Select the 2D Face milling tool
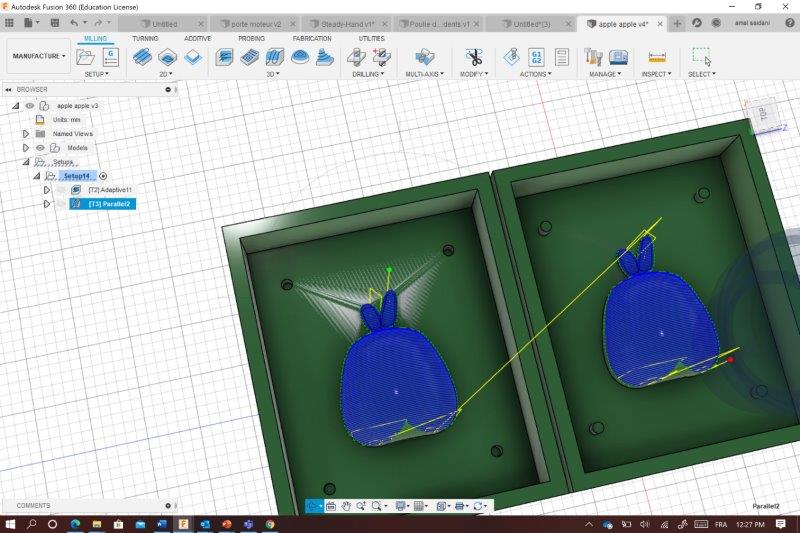This screenshot has height=533, width=800. pos(193,57)
